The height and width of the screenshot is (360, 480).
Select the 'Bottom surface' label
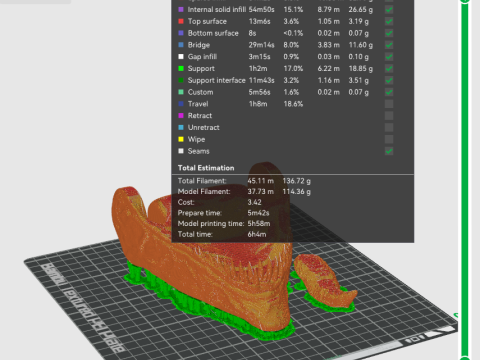click(213, 33)
